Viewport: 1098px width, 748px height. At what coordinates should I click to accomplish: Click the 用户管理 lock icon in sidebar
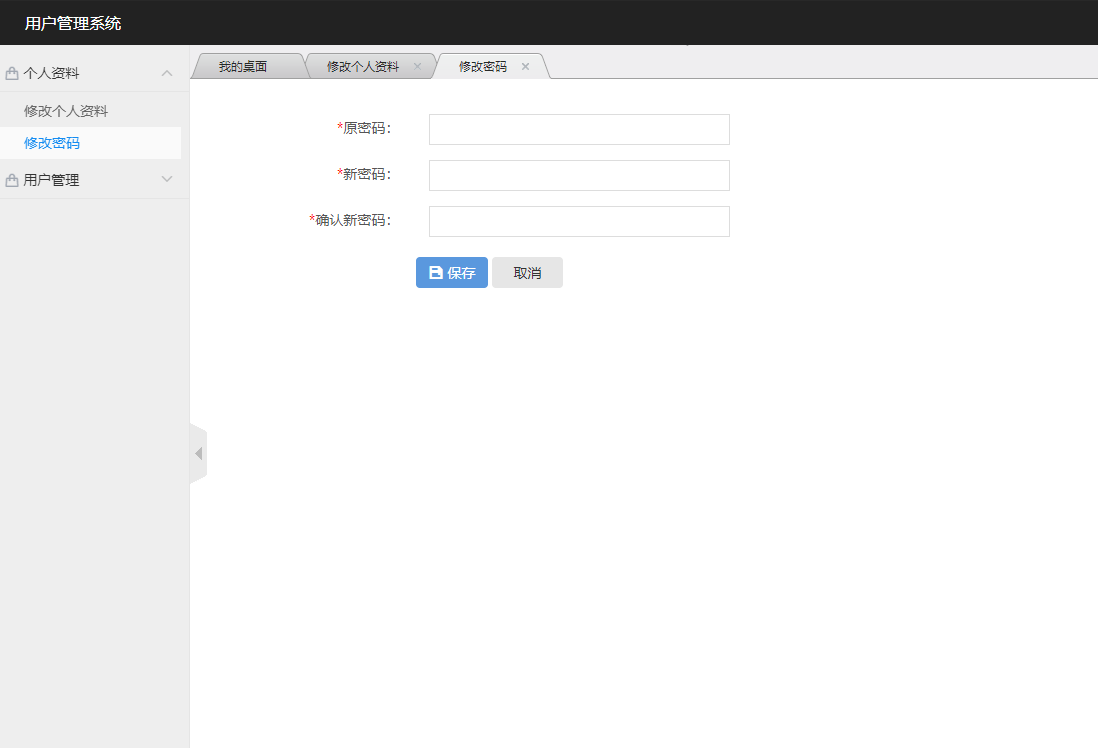click(x=12, y=179)
